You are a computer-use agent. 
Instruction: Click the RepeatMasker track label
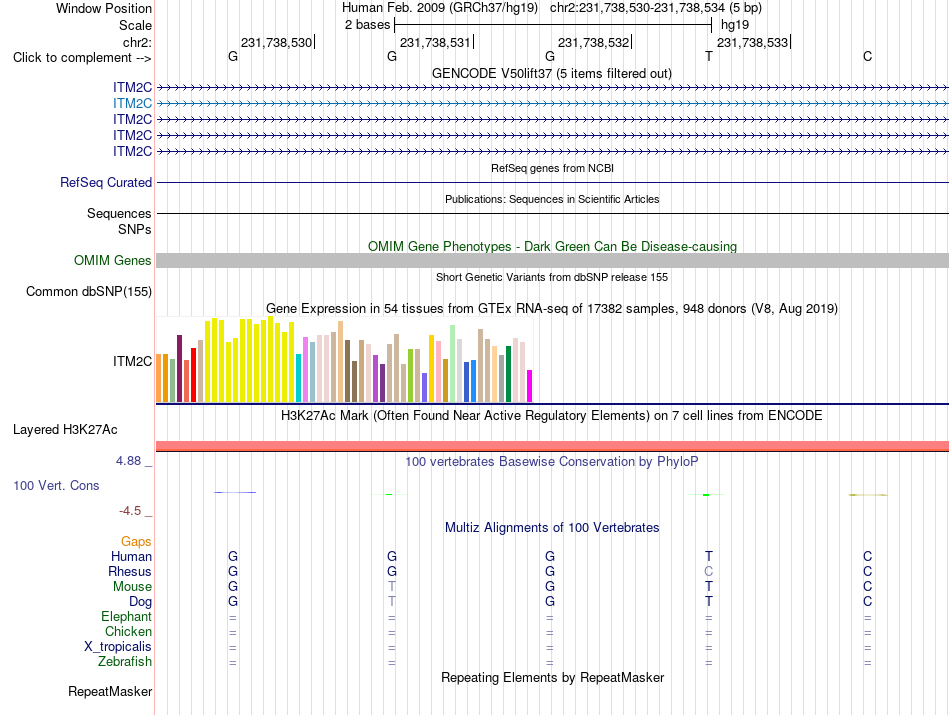[110, 691]
